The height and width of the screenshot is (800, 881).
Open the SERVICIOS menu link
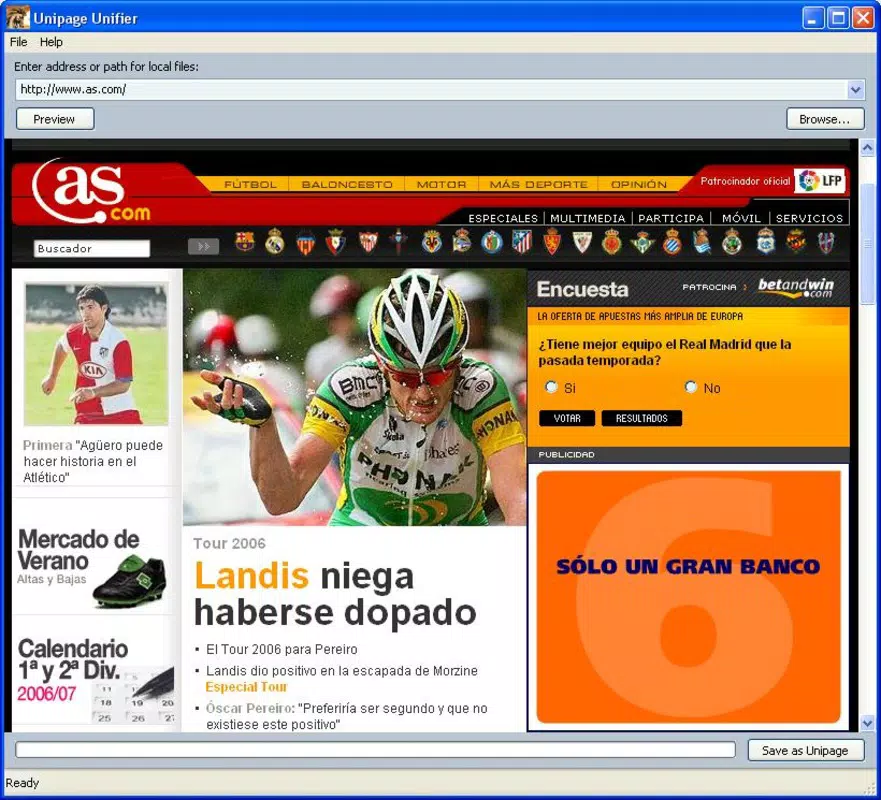tap(809, 218)
